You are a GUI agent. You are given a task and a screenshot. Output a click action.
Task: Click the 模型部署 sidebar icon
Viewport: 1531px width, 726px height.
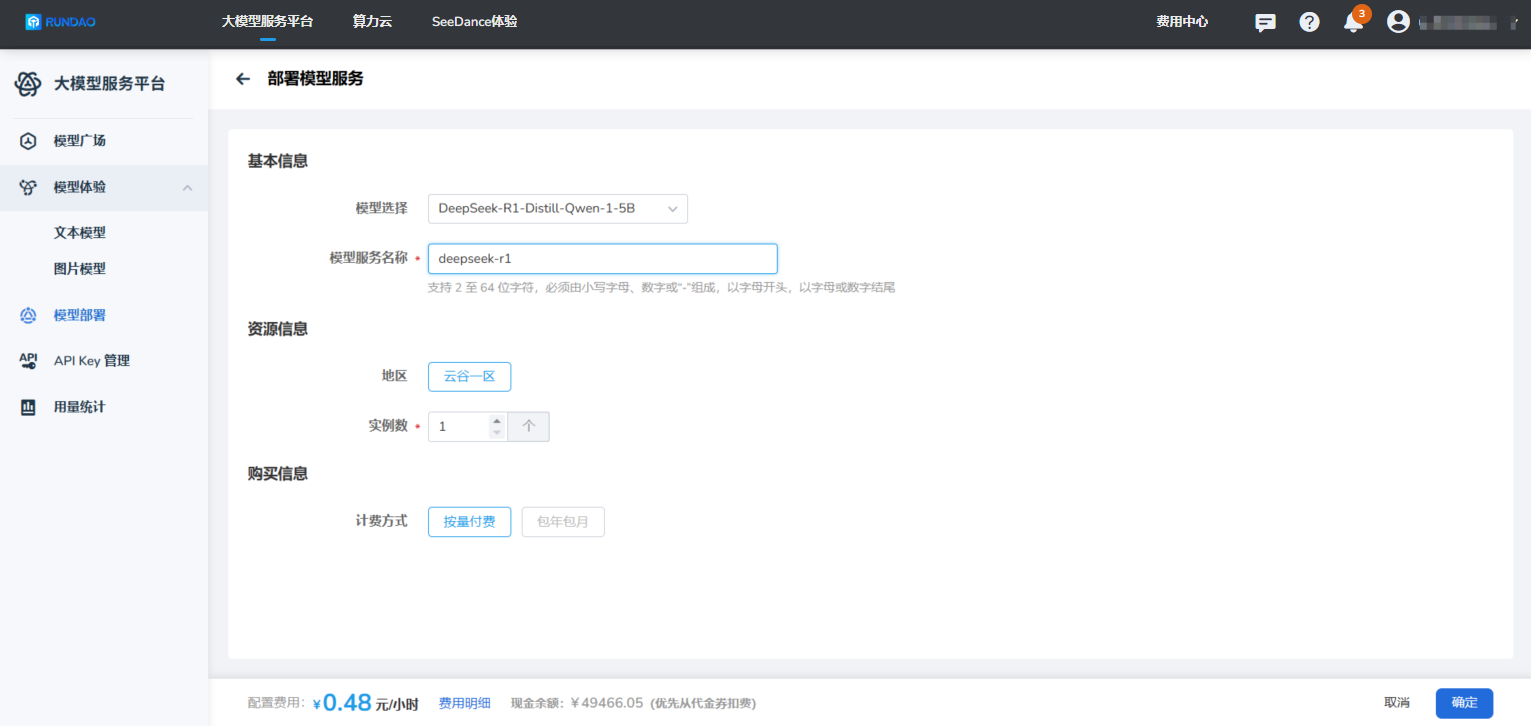tap(28, 315)
